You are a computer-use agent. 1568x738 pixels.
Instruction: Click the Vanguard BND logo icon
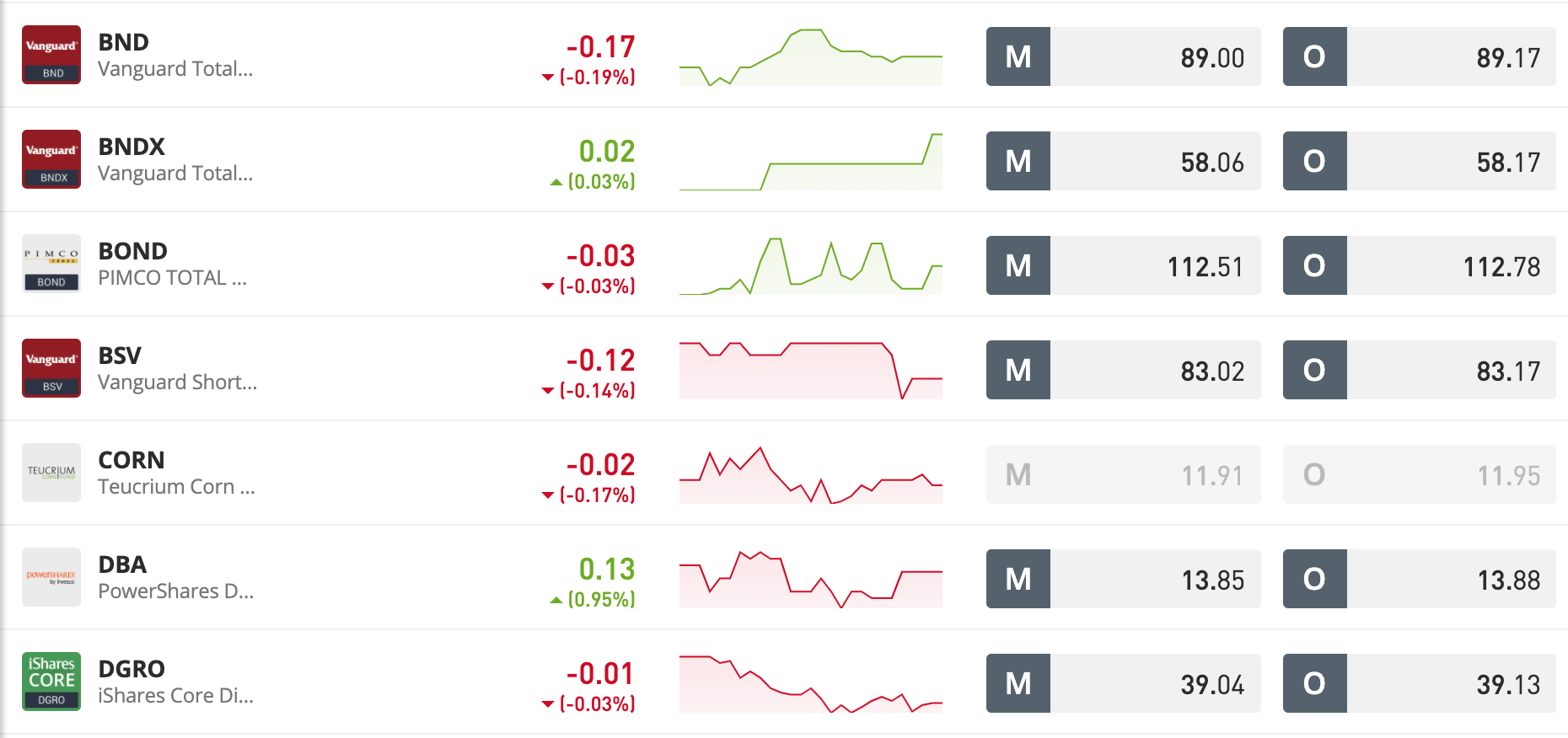(x=51, y=55)
